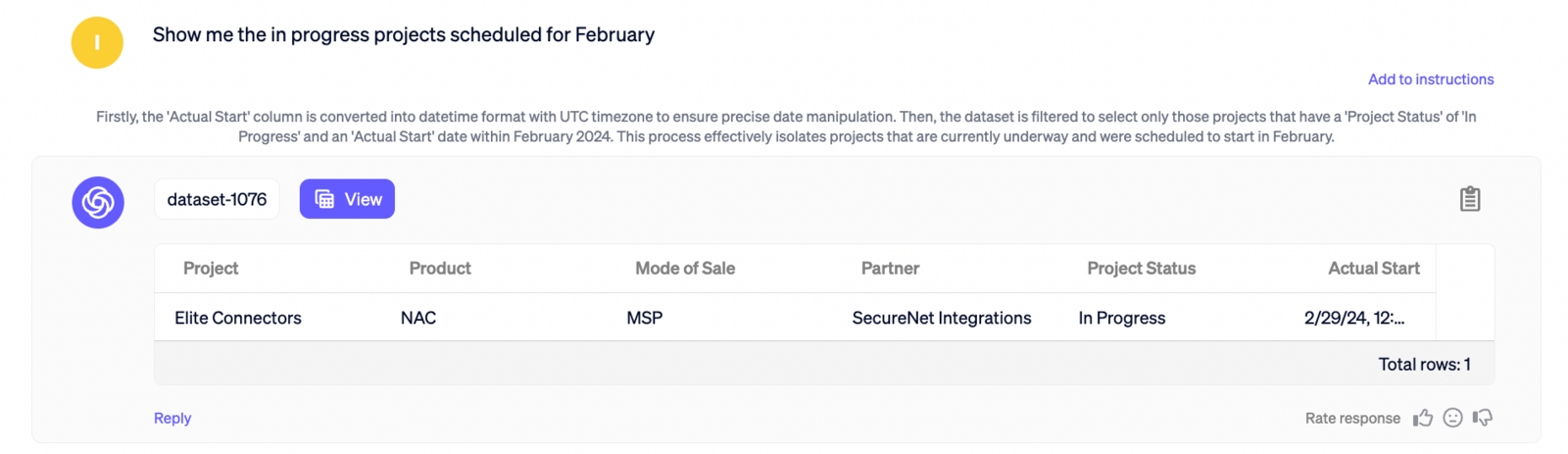Click the dataset-1076 label chip
Screen dimensions: 1568x454
pyautogui.click(x=217, y=199)
